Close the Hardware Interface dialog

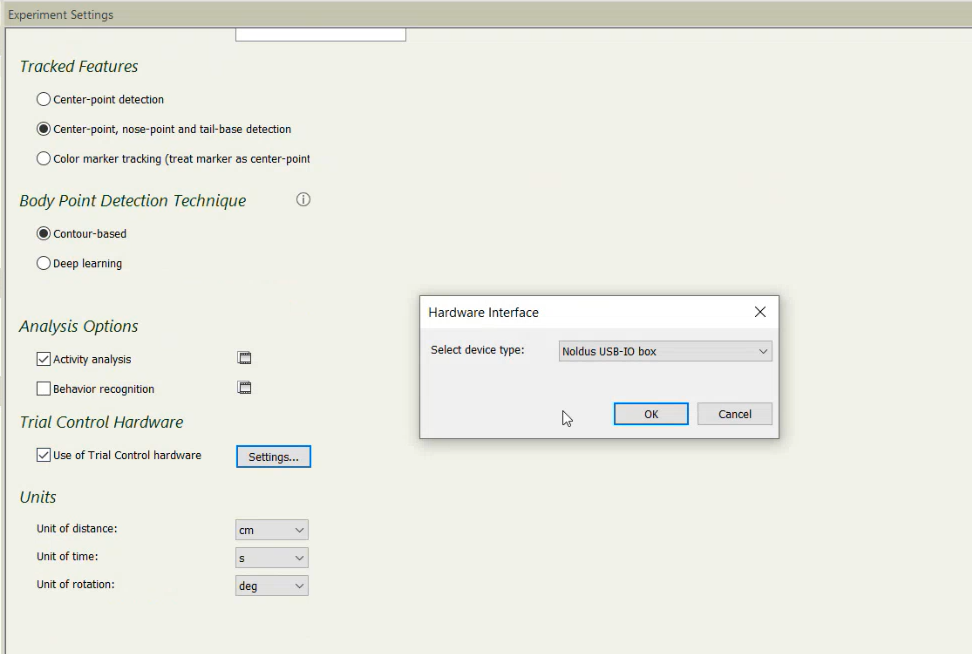[760, 312]
